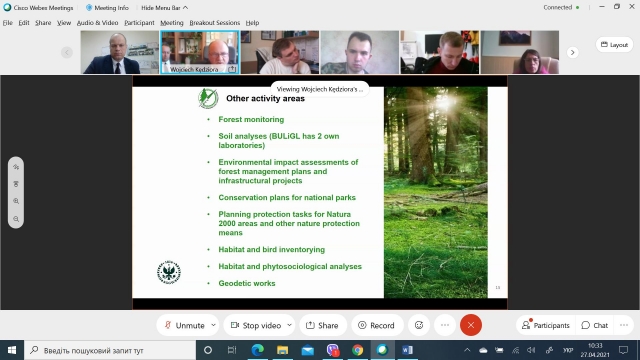
Task: Select the thumbnail of the woman in pink
Action: tap(520, 52)
